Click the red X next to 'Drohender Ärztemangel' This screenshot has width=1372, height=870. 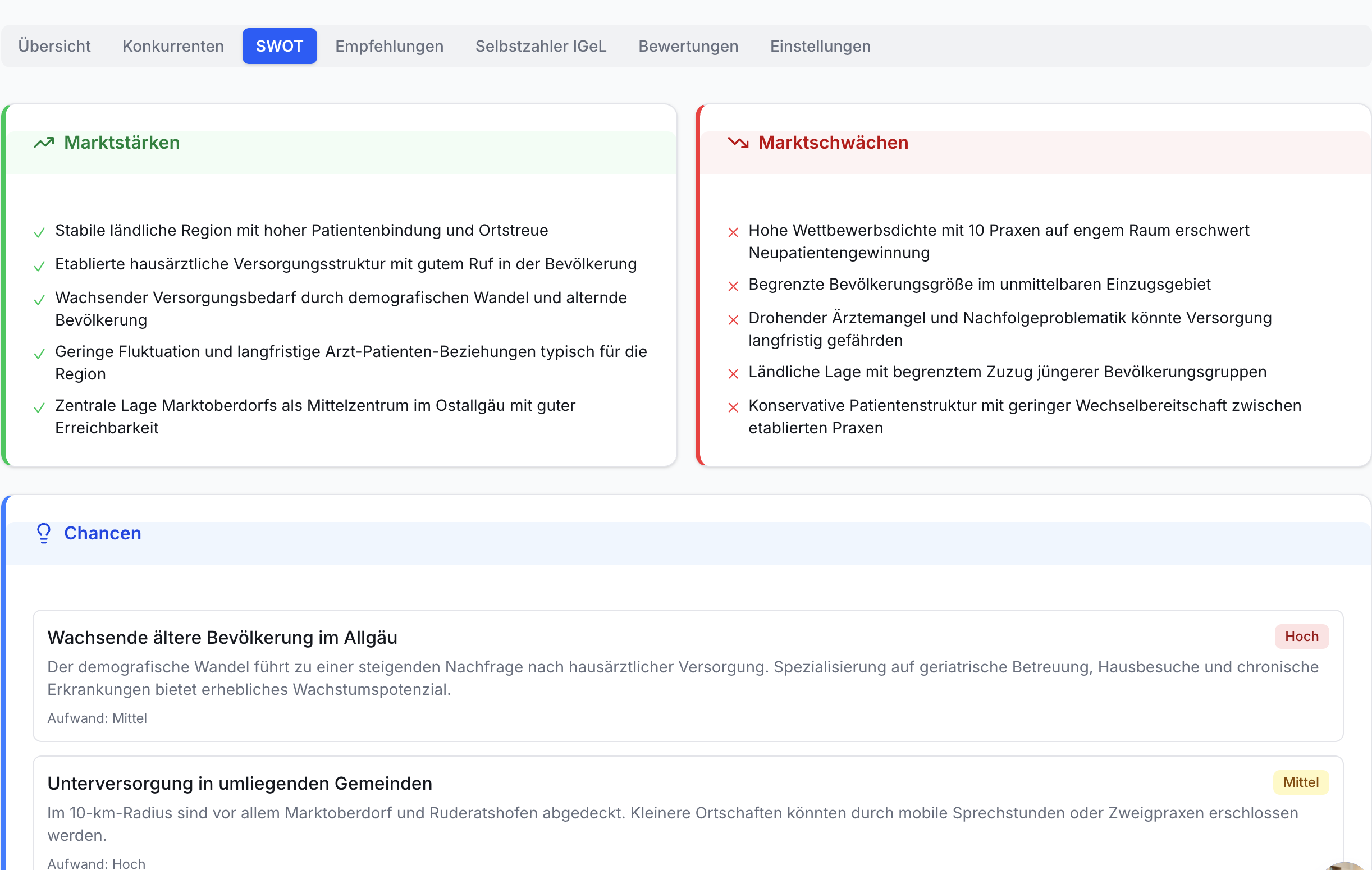[733, 319]
